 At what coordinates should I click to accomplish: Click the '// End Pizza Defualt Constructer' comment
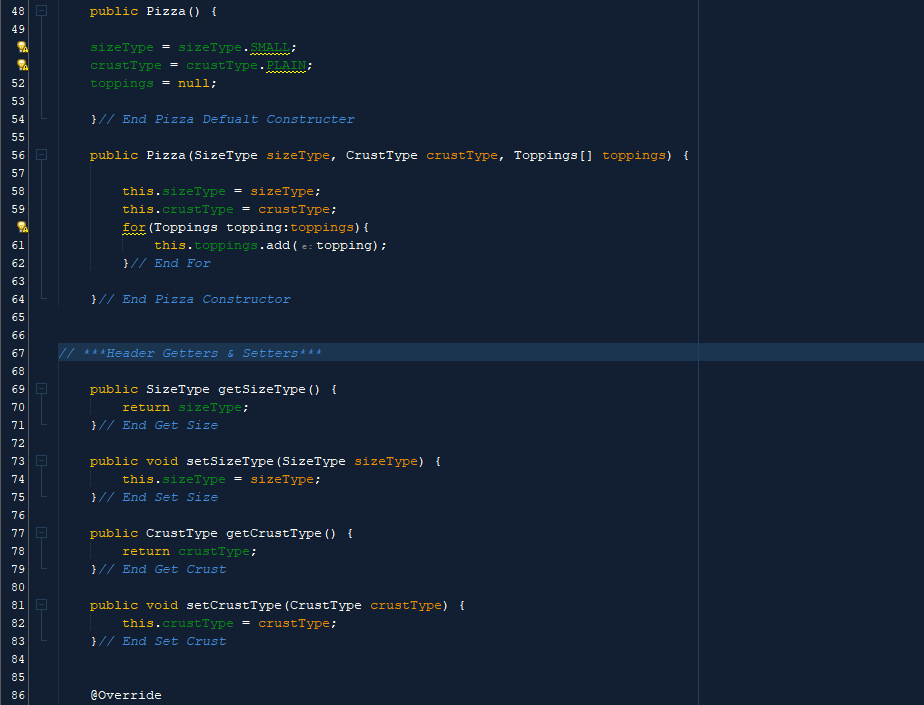pos(226,119)
